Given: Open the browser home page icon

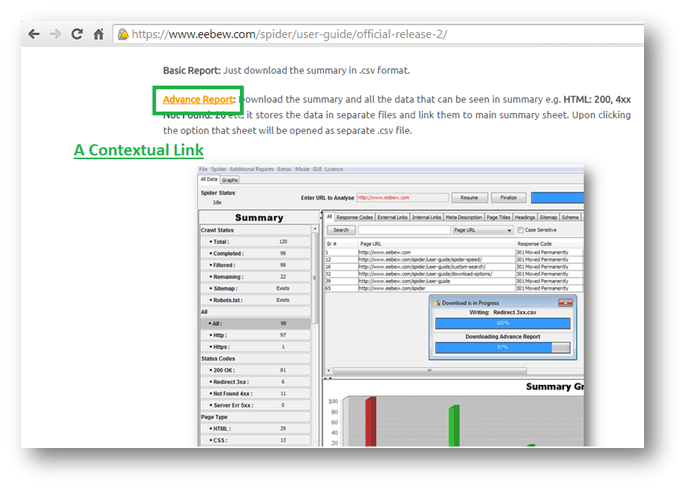Looking at the screenshot, I should tap(98, 34).
